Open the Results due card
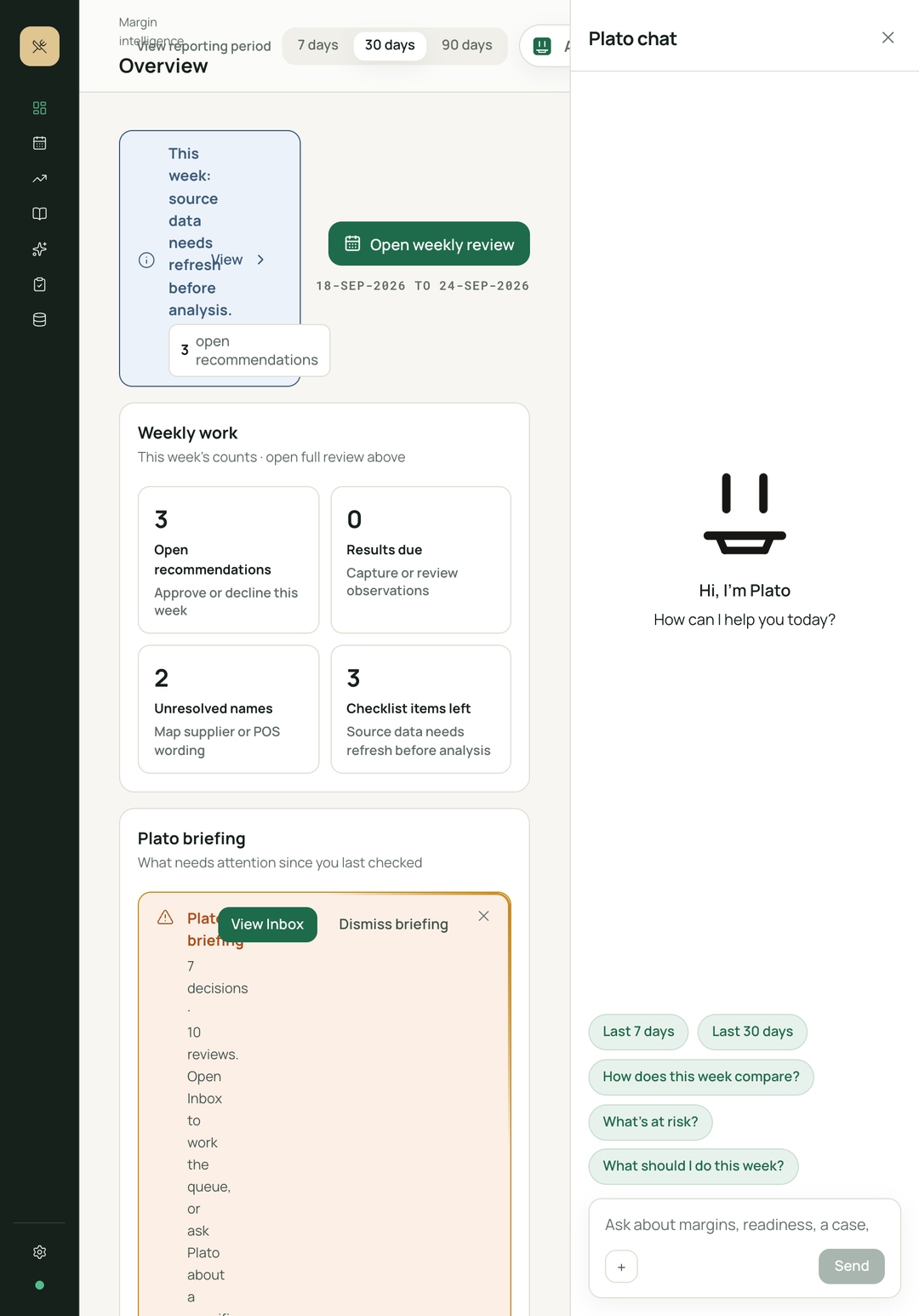 pyautogui.click(x=420, y=560)
